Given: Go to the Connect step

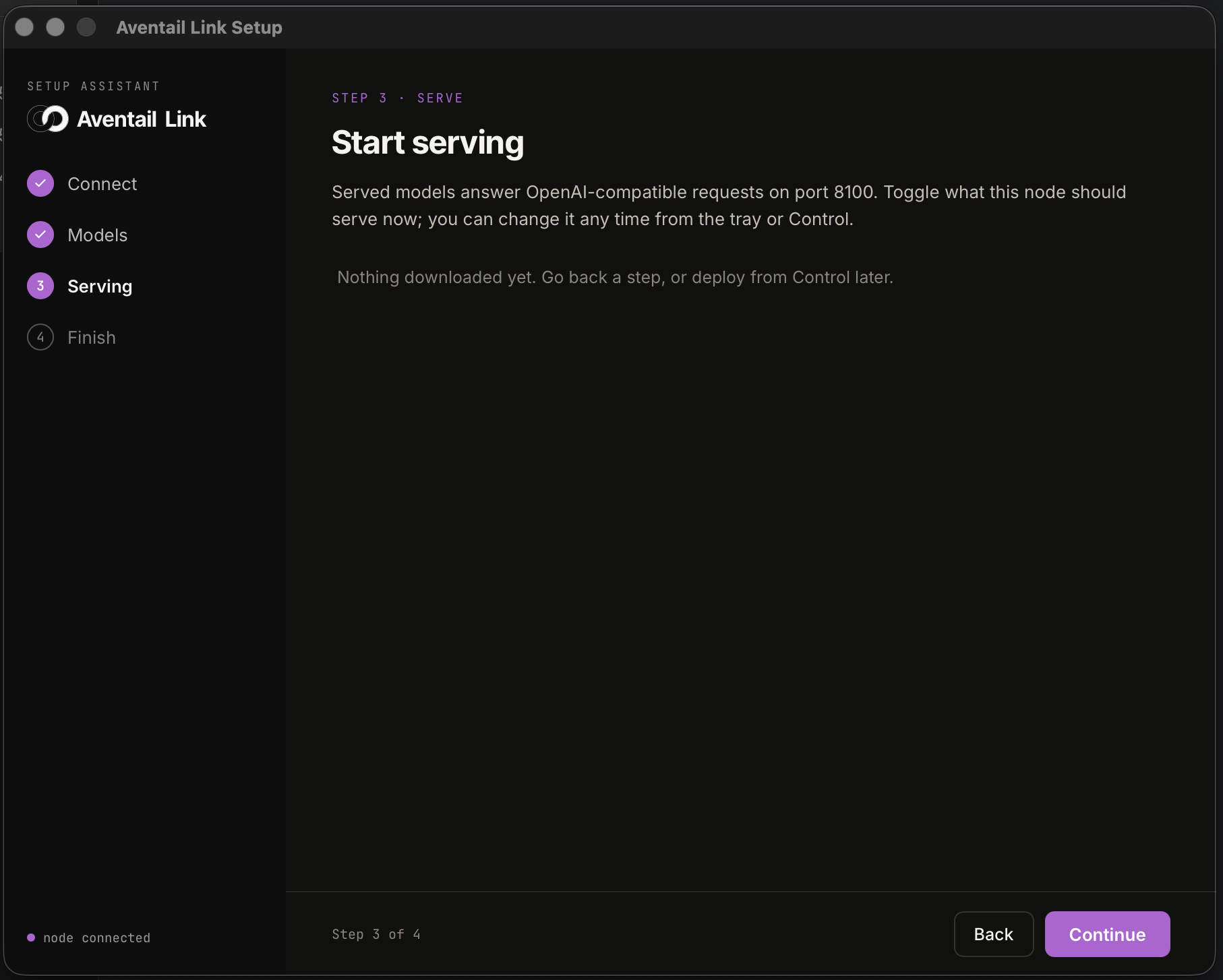Looking at the screenshot, I should pyautogui.click(x=102, y=184).
